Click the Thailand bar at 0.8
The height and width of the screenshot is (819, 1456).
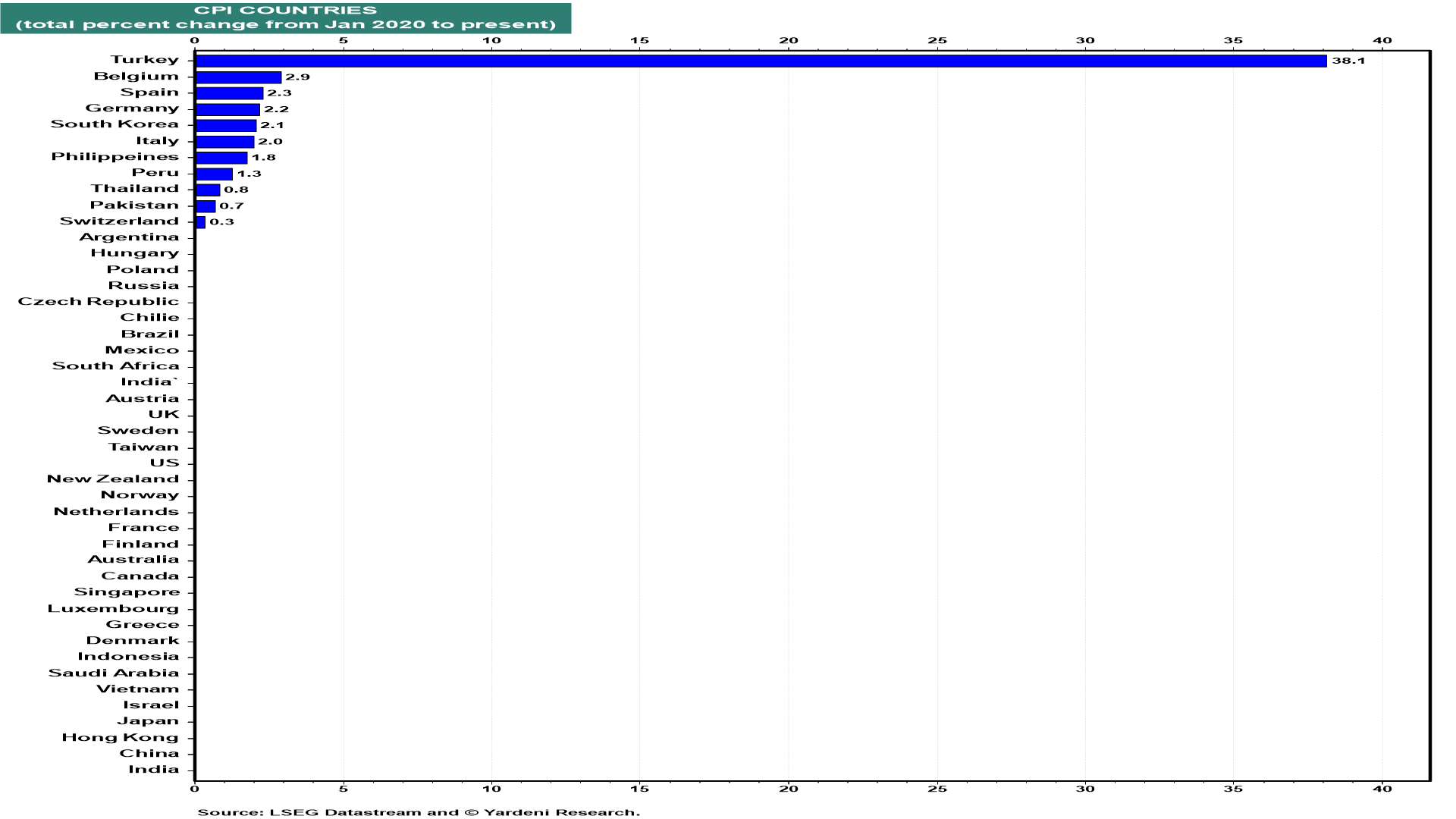[x=207, y=190]
